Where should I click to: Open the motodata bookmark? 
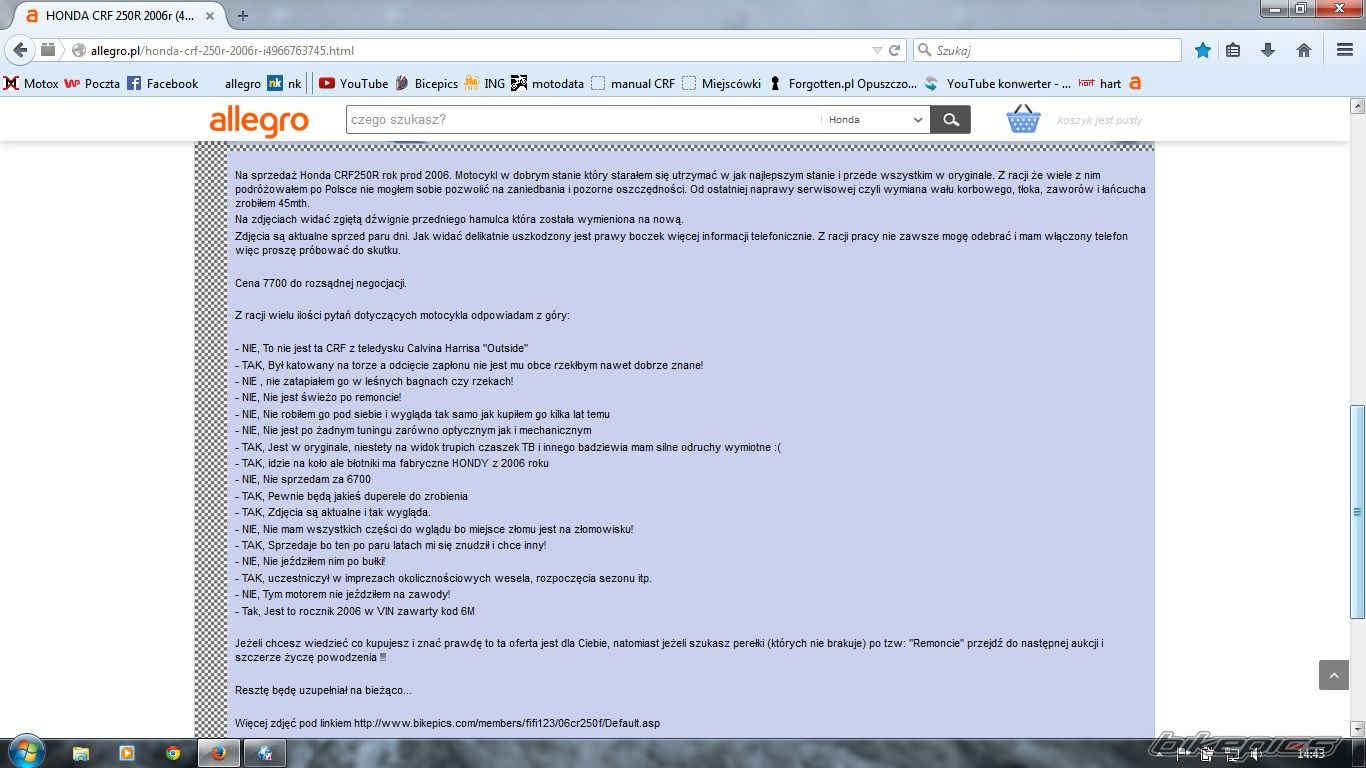(548, 84)
